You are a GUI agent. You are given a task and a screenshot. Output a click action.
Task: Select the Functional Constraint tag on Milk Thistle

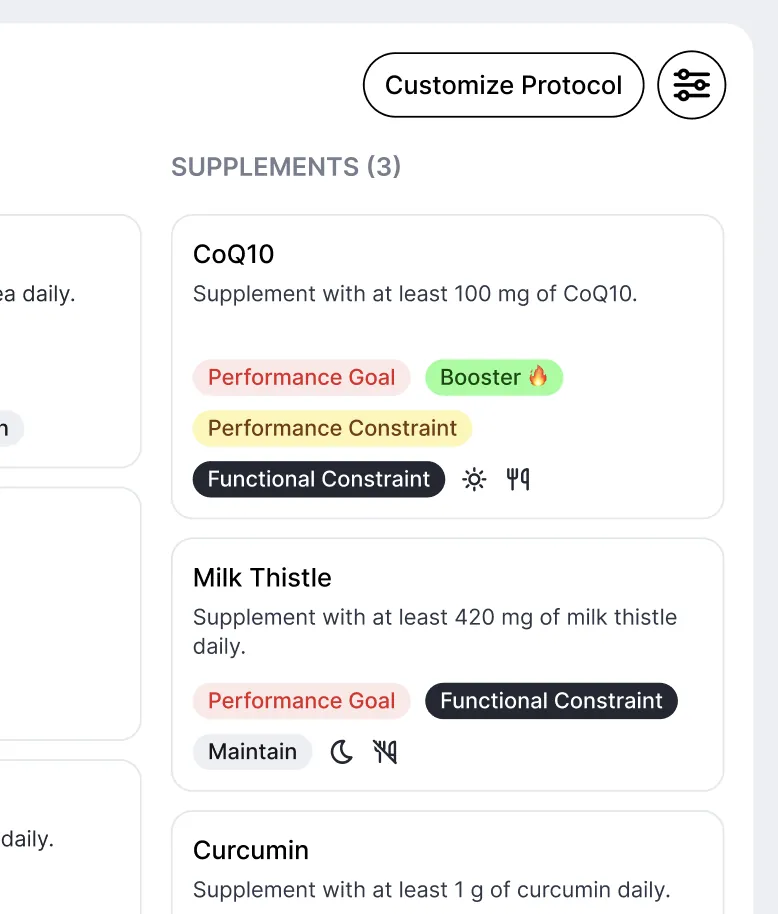click(551, 701)
